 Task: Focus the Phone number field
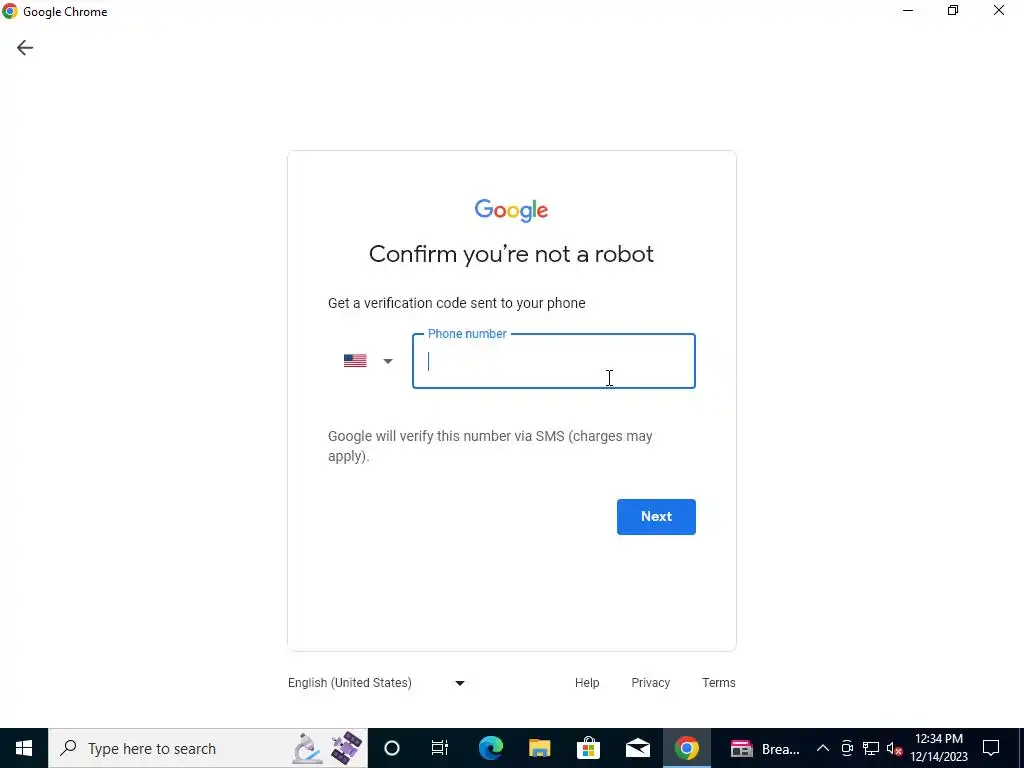(554, 361)
